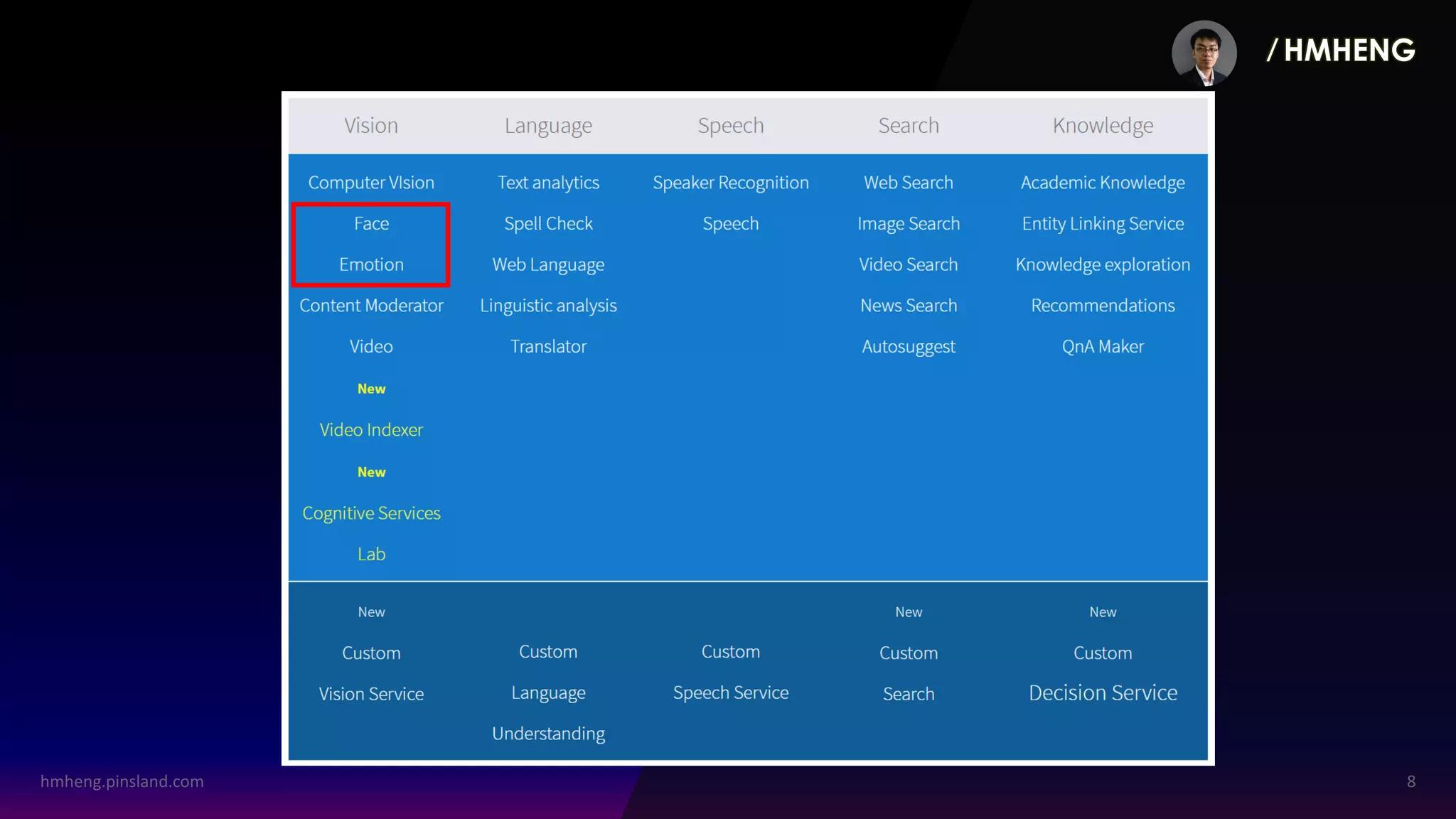Select the Face service
1456x819 pixels.
tap(371, 223)
